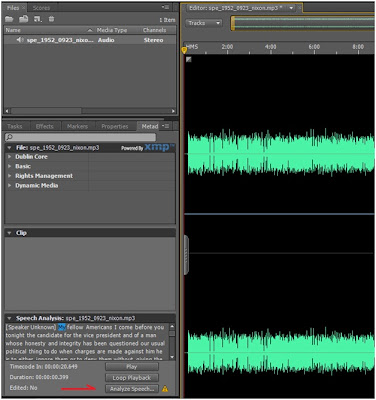
Task: Click the panel collapse grip left of waveform
Action: [186, 255]
